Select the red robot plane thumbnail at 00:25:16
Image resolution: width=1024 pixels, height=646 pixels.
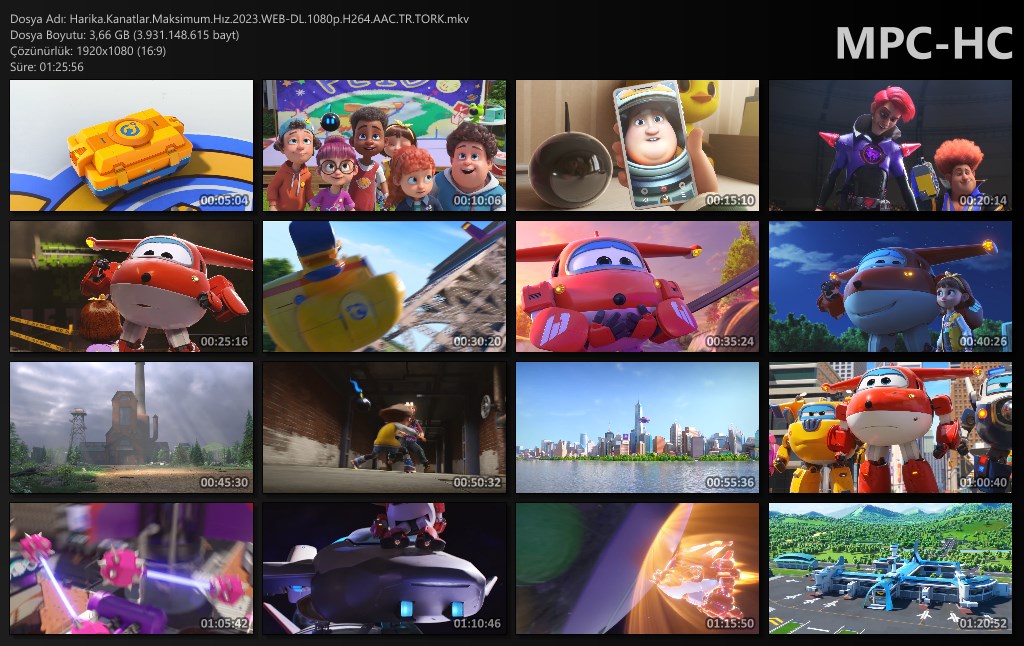tap(131, 287)
